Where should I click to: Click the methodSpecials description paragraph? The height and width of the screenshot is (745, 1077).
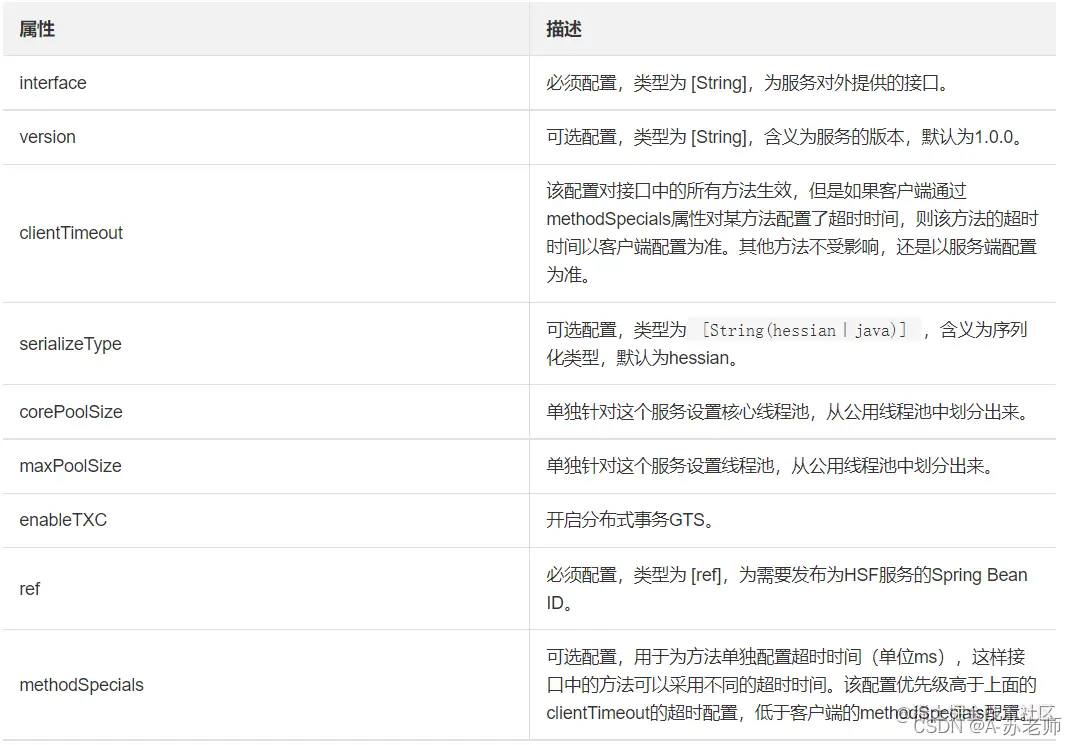(x=790, y=685)
